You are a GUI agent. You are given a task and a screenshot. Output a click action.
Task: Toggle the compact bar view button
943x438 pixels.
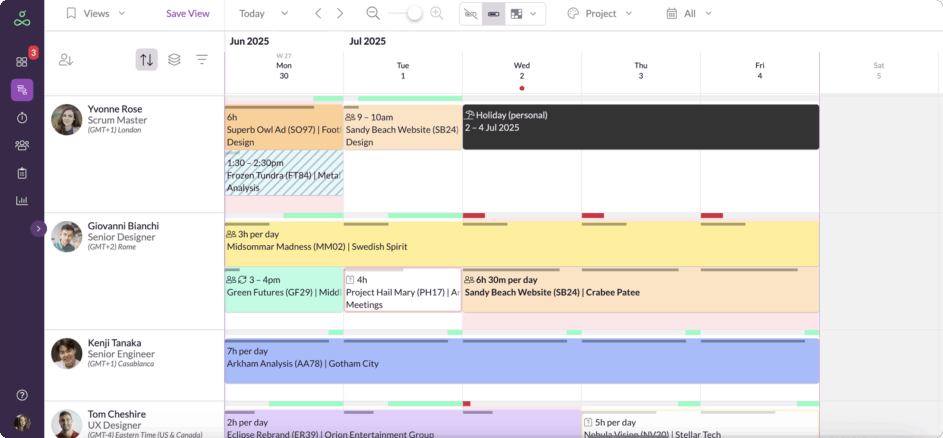(493, 14)
